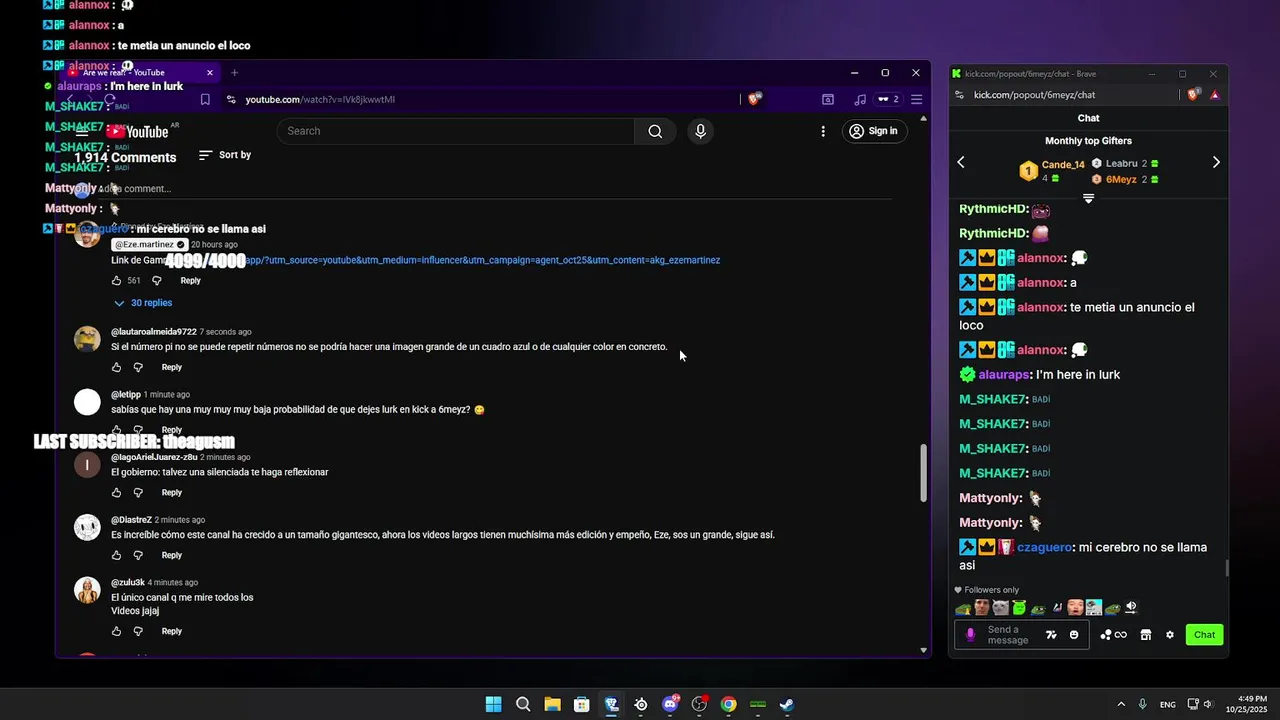Image resolution: width=1280 pixels, height=720 pixels.
Task: Open Kick chat settings gear
Action: (x=1170, y=635)
